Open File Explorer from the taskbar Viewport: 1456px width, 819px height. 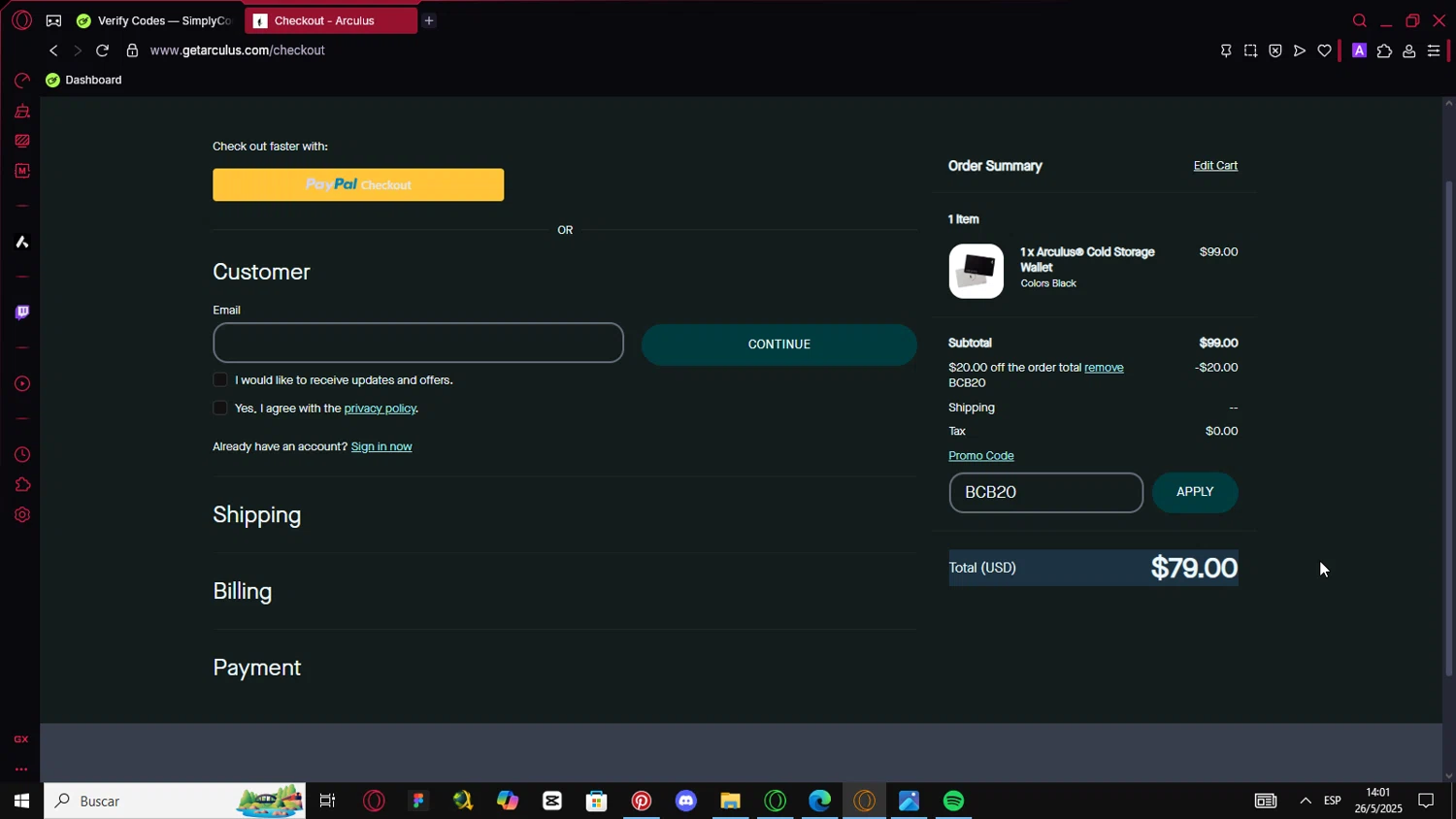click(x=730, y=801)
